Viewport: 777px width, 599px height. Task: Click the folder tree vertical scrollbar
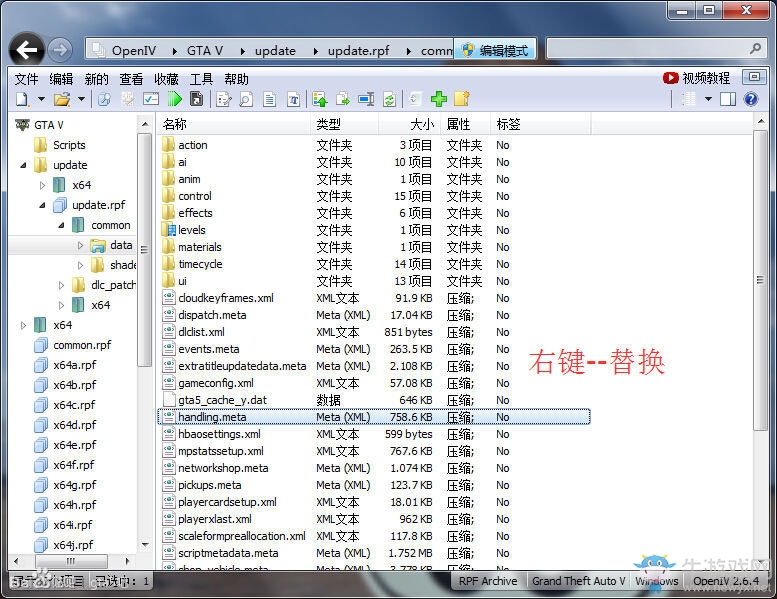coord(146,250)
